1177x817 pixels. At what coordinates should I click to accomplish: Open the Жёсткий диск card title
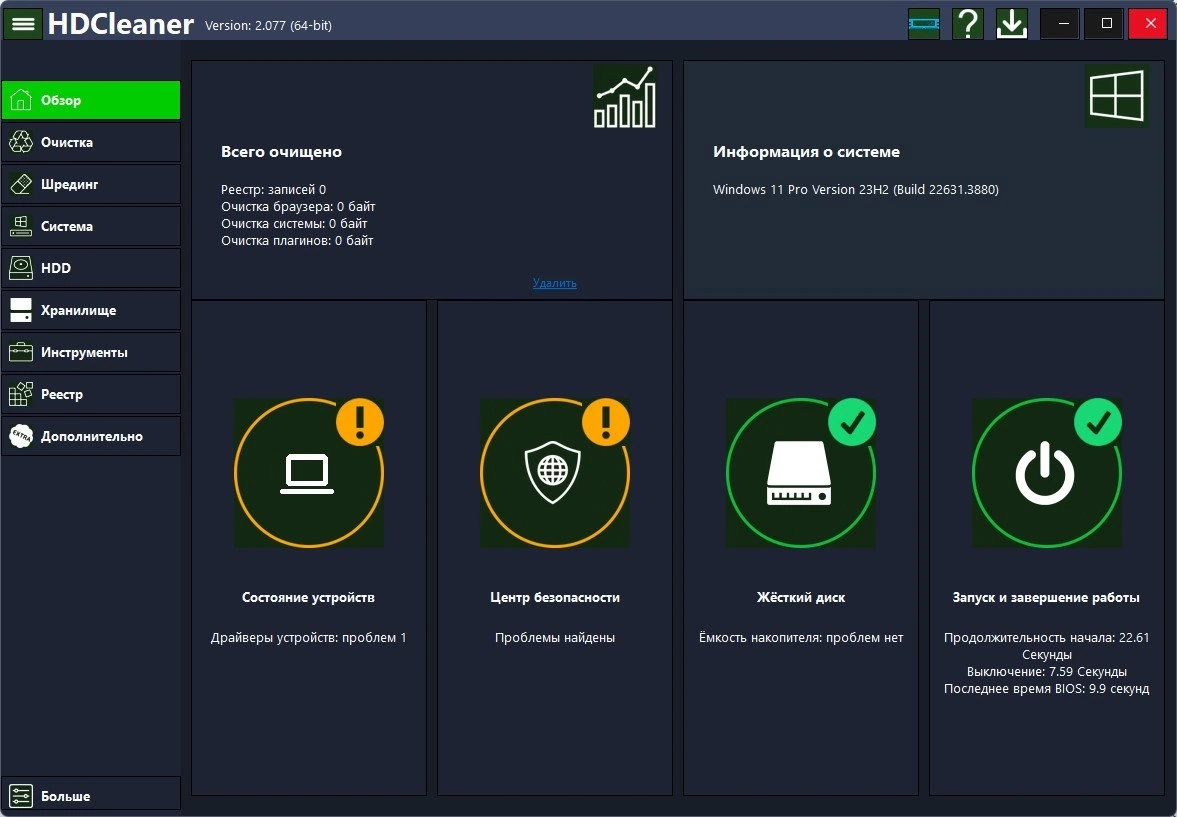click(x=800, y=598)
